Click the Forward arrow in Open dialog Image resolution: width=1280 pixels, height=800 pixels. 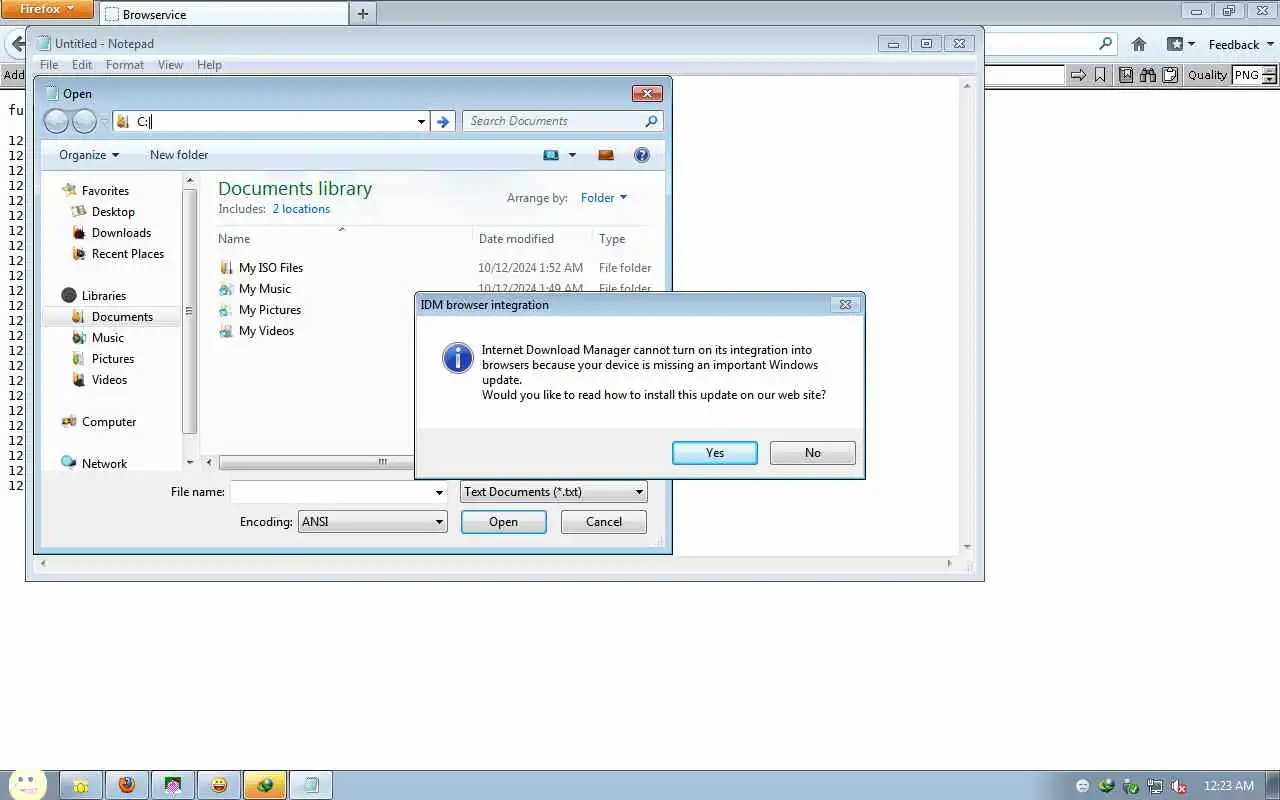(85, 121)
